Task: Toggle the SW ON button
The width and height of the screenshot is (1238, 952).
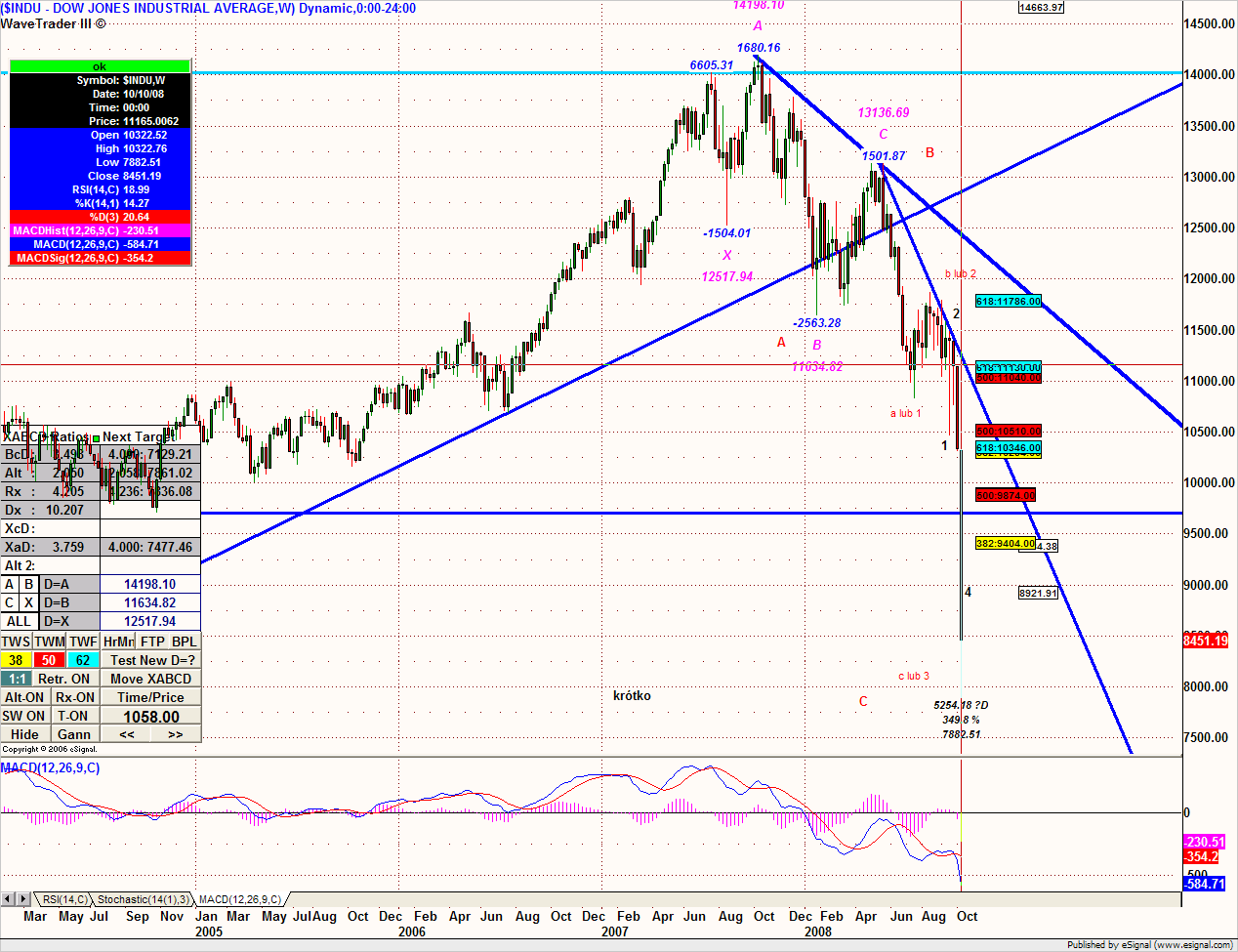Action: coord(24,716)
